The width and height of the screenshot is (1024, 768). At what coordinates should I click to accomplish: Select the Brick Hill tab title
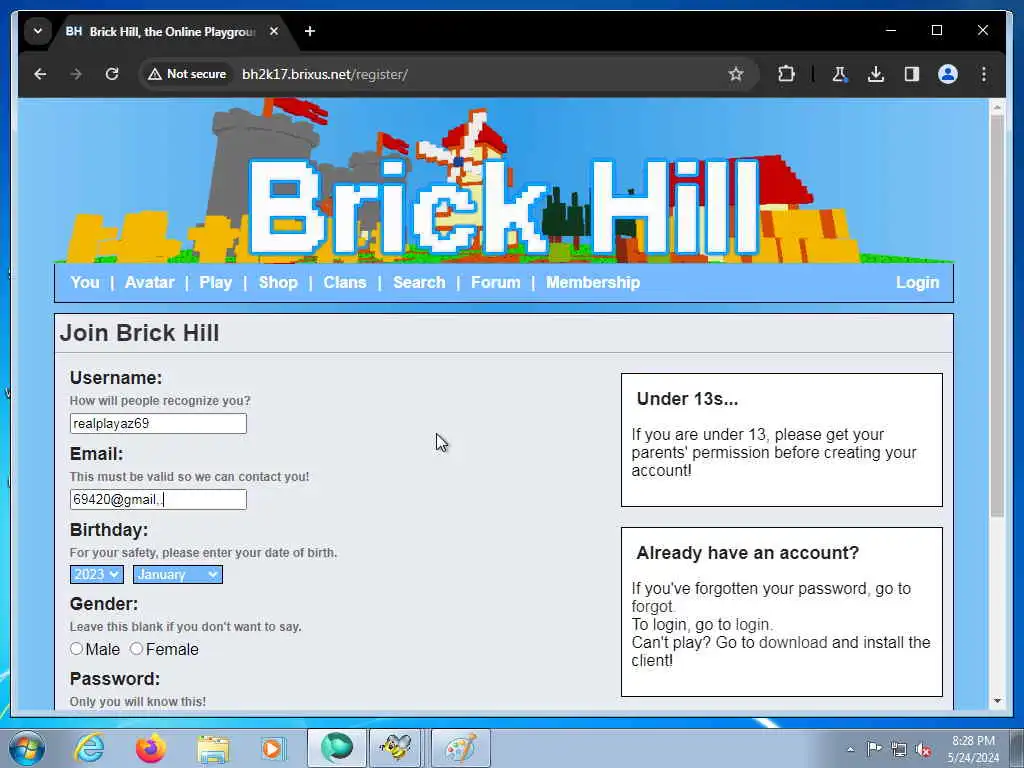(172, 31)
